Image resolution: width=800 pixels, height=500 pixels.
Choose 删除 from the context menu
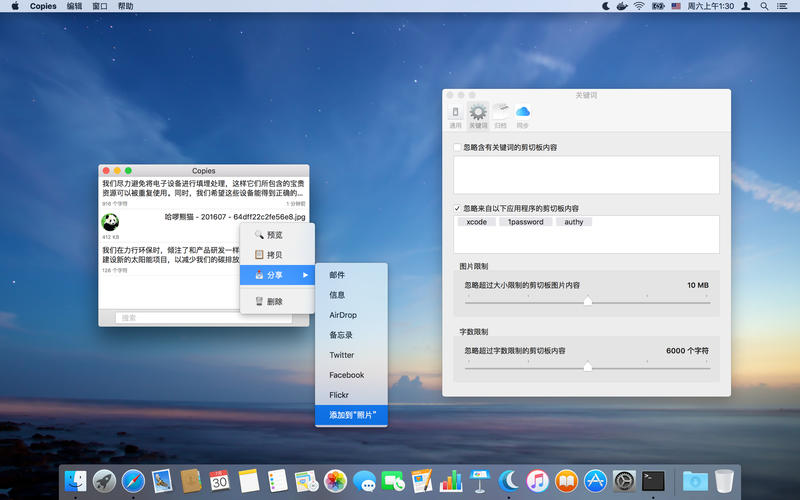pos(274,301)
